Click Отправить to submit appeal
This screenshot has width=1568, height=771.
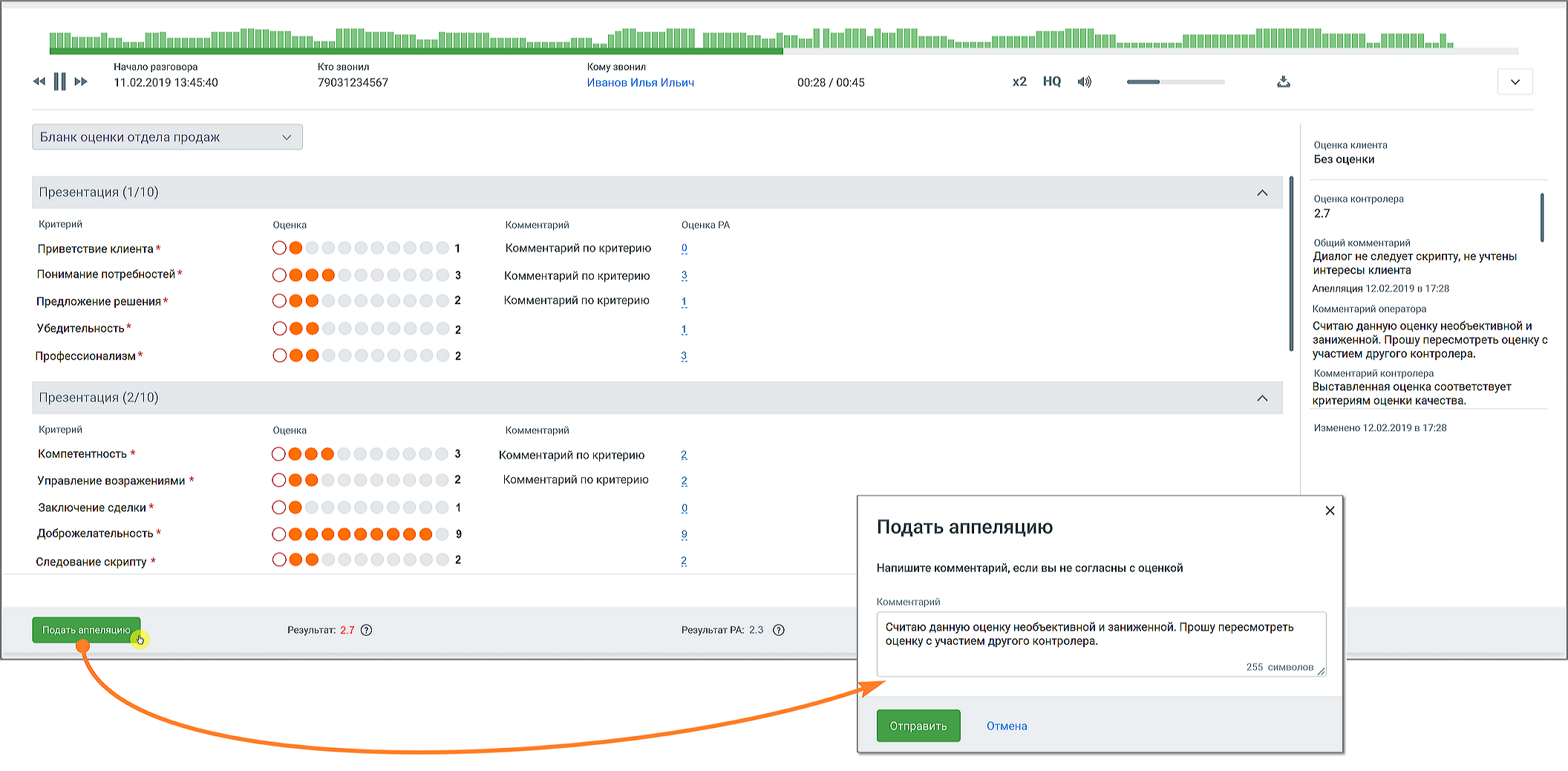(918, 726)
